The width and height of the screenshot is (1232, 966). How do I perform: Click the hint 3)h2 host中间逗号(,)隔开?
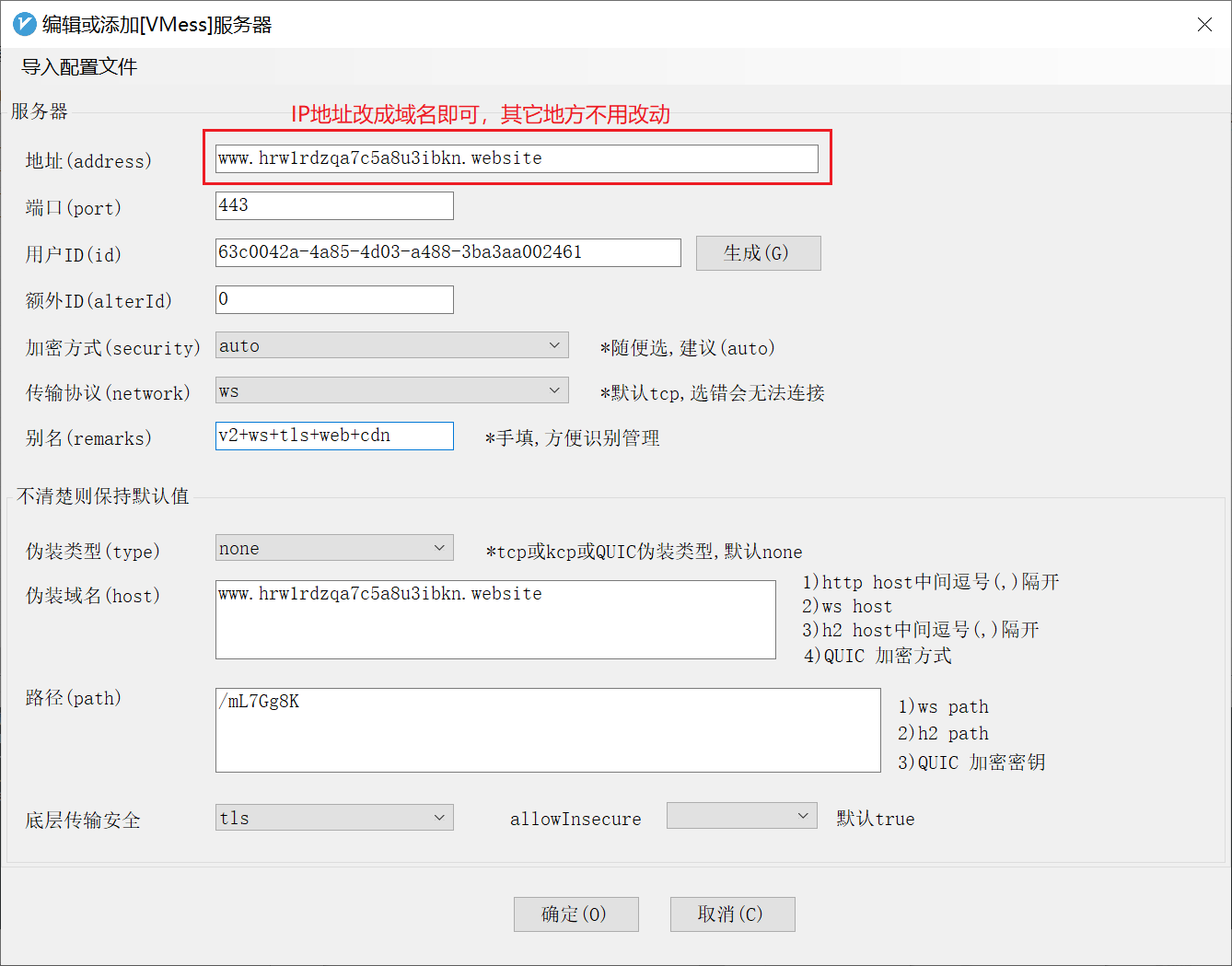921,630
